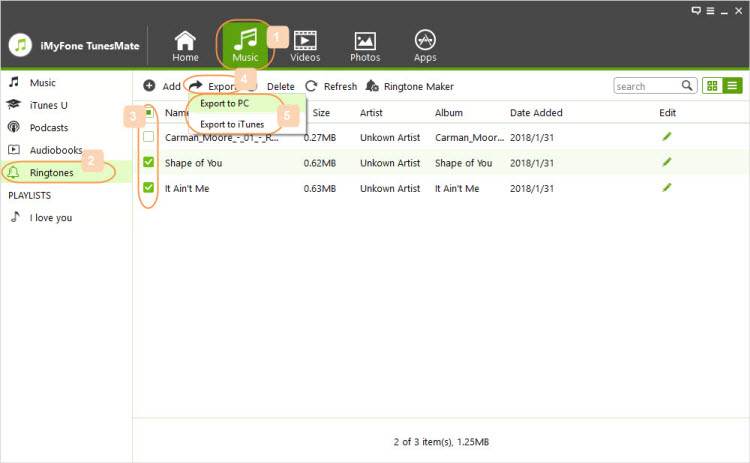
Task: Click the Edit column header
Action: pyautogui.click(x=667, y=113)
